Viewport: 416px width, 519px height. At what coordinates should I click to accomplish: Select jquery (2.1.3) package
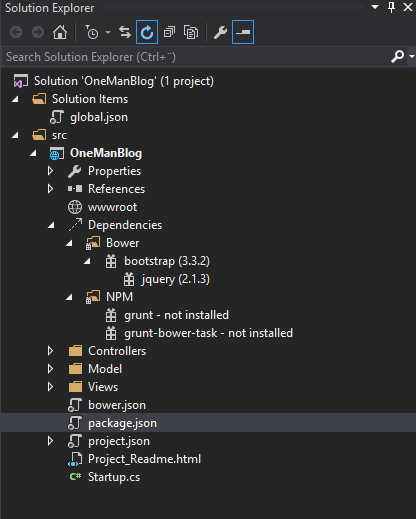pyautogui.click(x=175, y=279)
